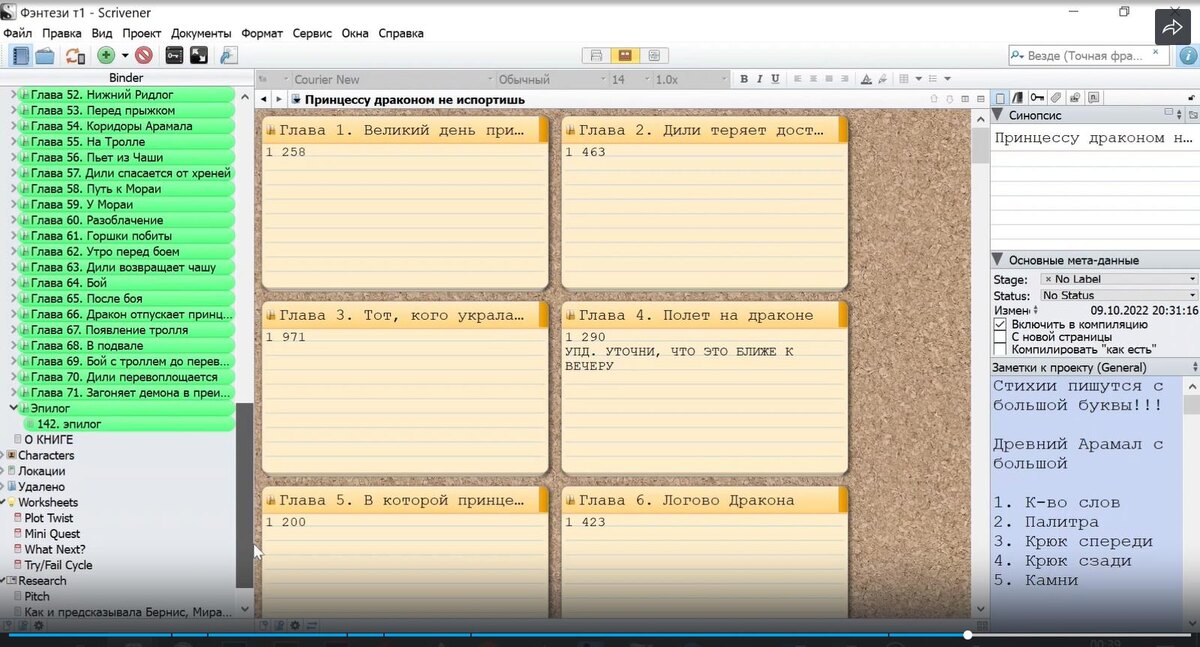Click the red trash/delete icon
The height and width of the screenshot is (647, 1200).
[144, 56]
